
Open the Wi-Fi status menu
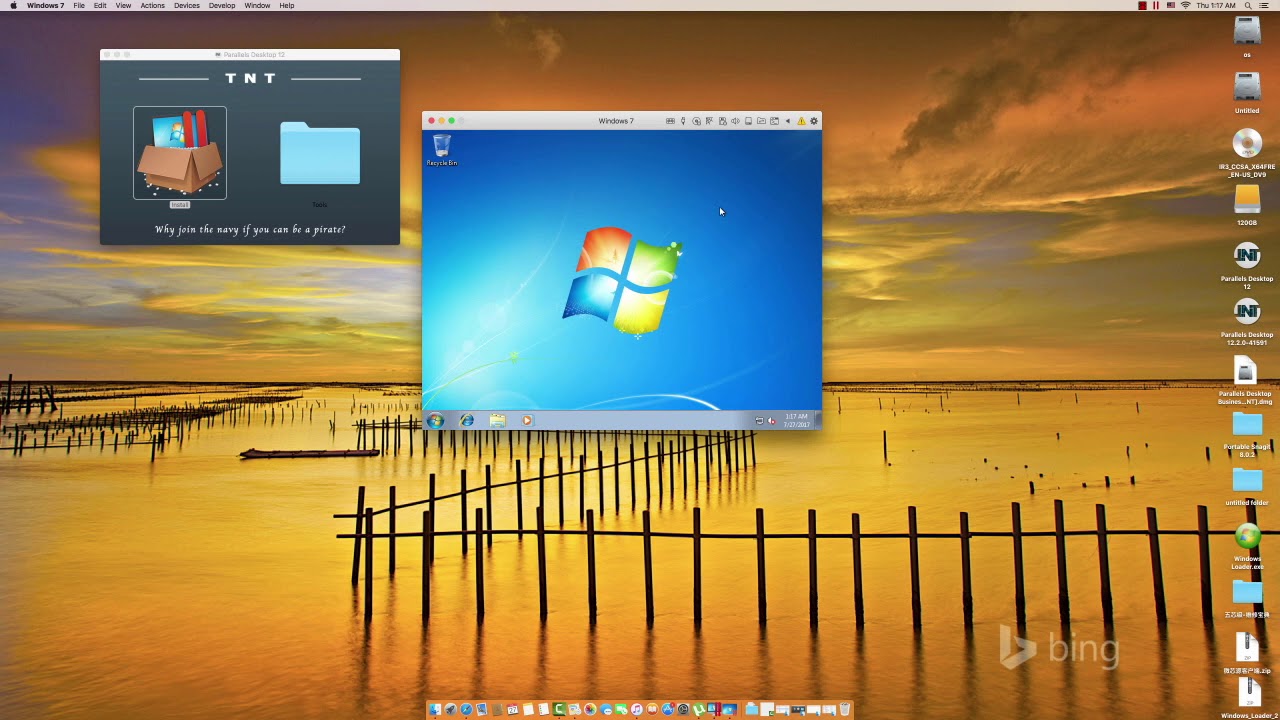pos(1186,6)
